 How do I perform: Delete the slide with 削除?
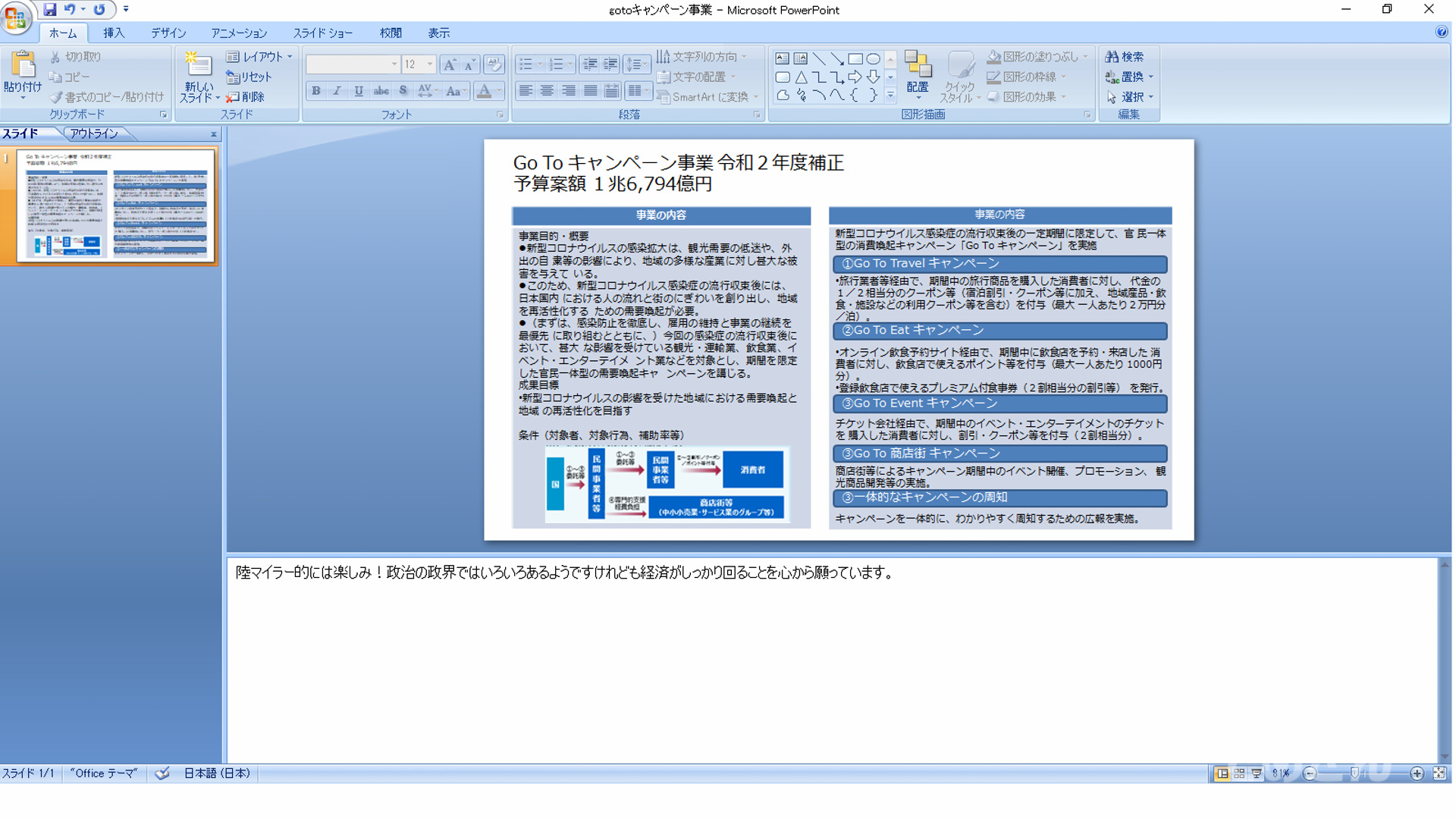tap(246, 97)
